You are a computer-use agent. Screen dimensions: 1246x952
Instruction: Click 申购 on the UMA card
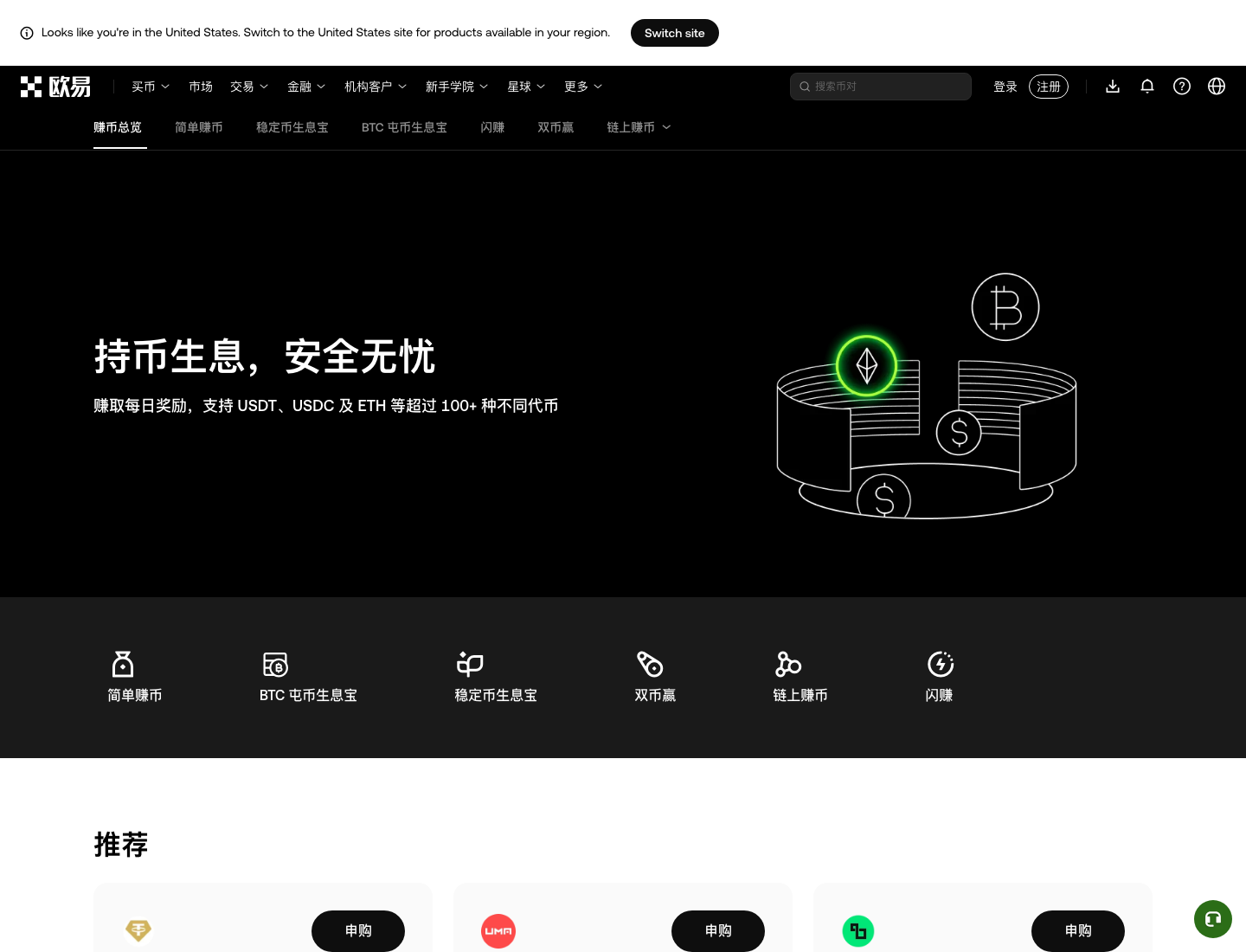(x=718, y=931)
